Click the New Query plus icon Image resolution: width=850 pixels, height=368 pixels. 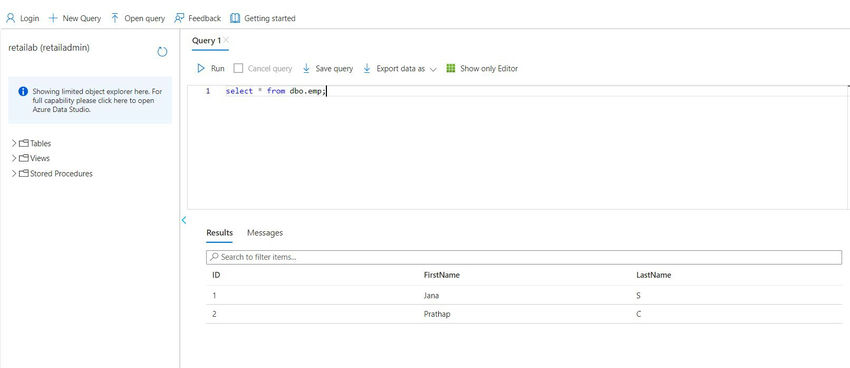coord(53,18)
